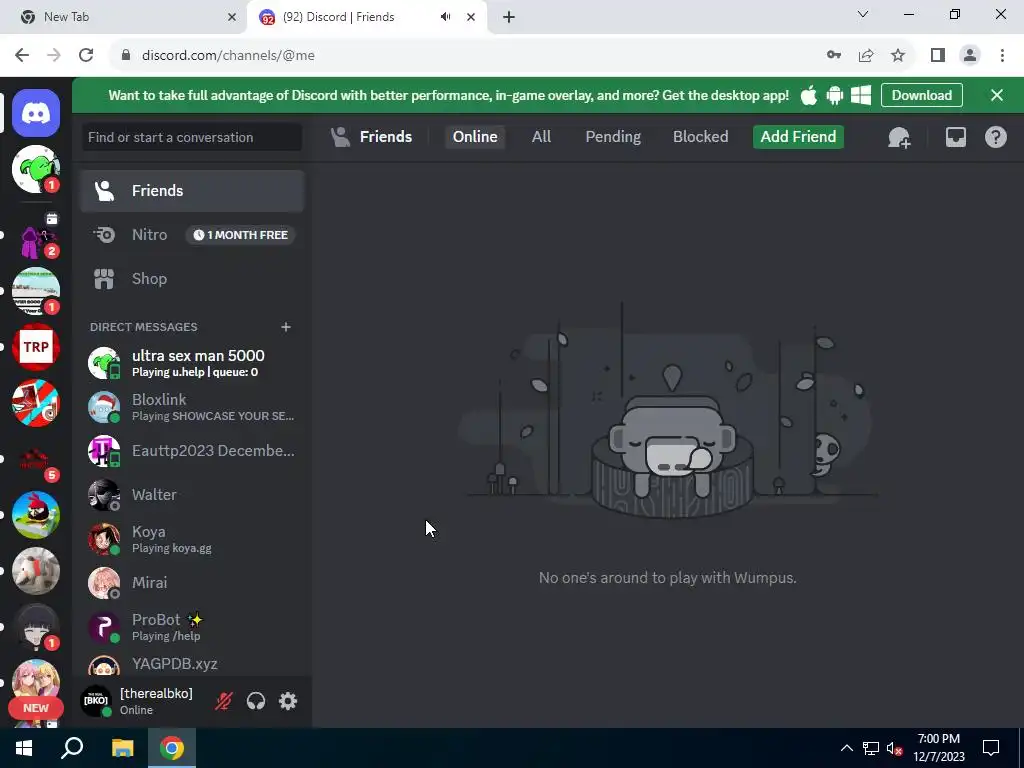
Task: Click the Windows download icon in banner
Action: (861, 95)
